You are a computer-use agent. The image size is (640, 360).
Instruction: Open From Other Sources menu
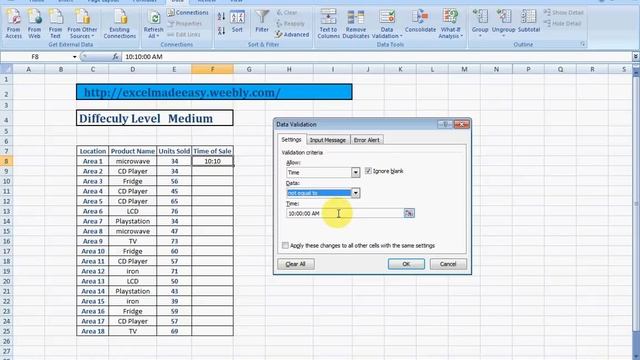pos(82,24)
